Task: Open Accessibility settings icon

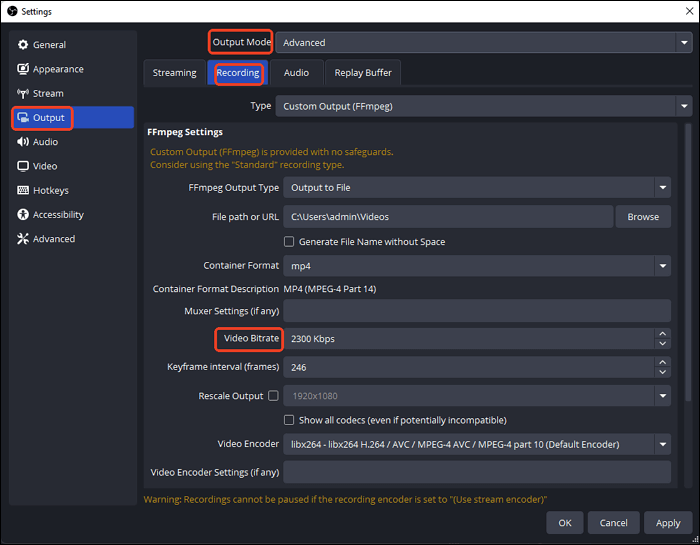Action: coord(24,215)
